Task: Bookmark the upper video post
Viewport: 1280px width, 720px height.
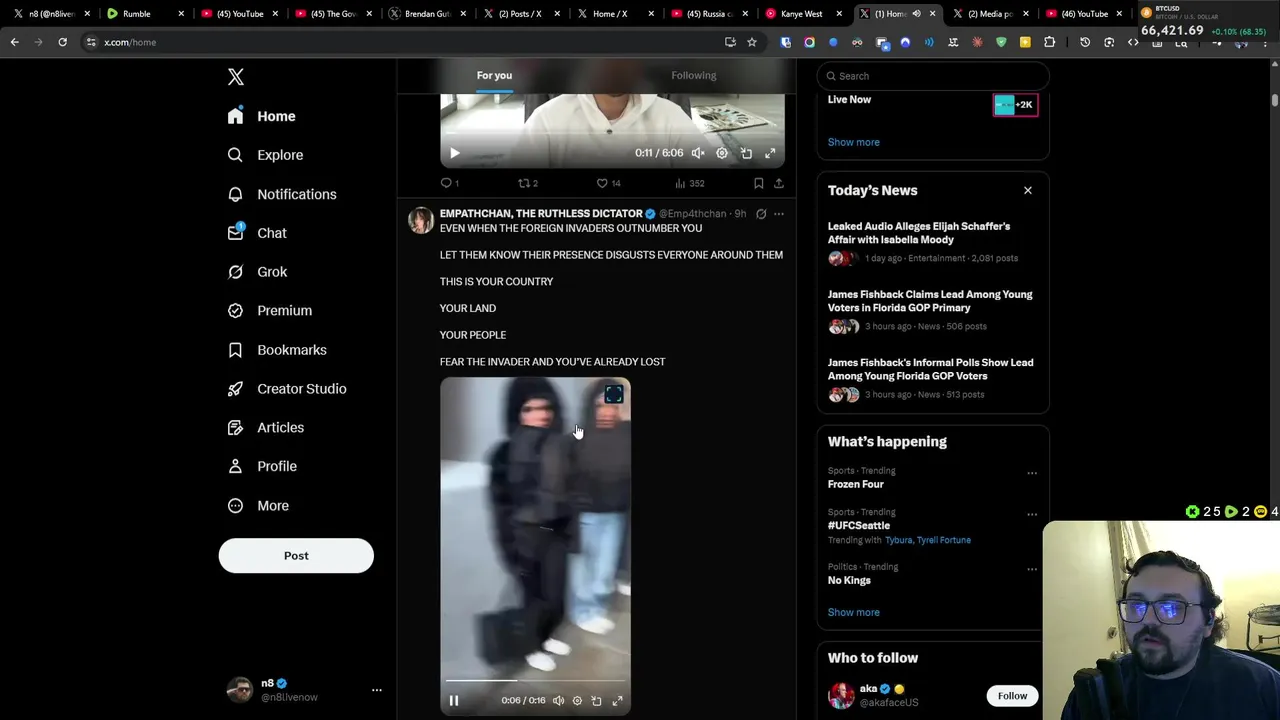Action: point(758,183)
